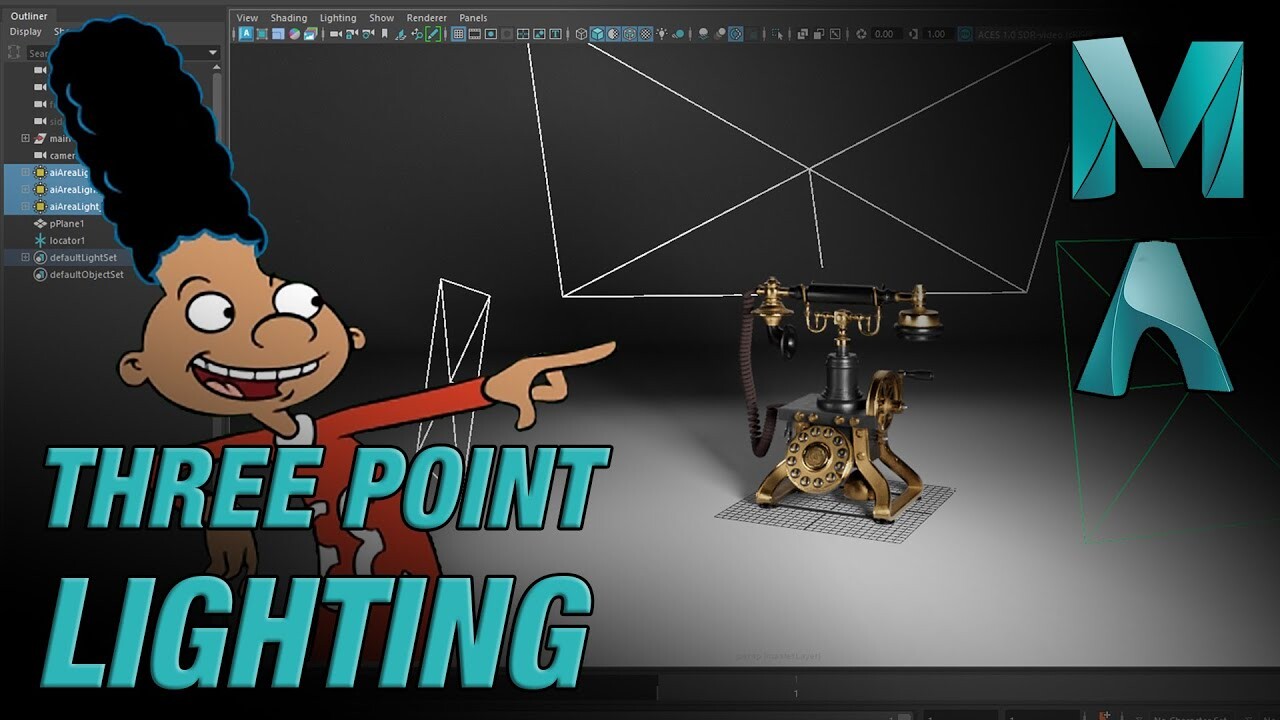Toggle the Safe Title display

click(x=556, y=34)
